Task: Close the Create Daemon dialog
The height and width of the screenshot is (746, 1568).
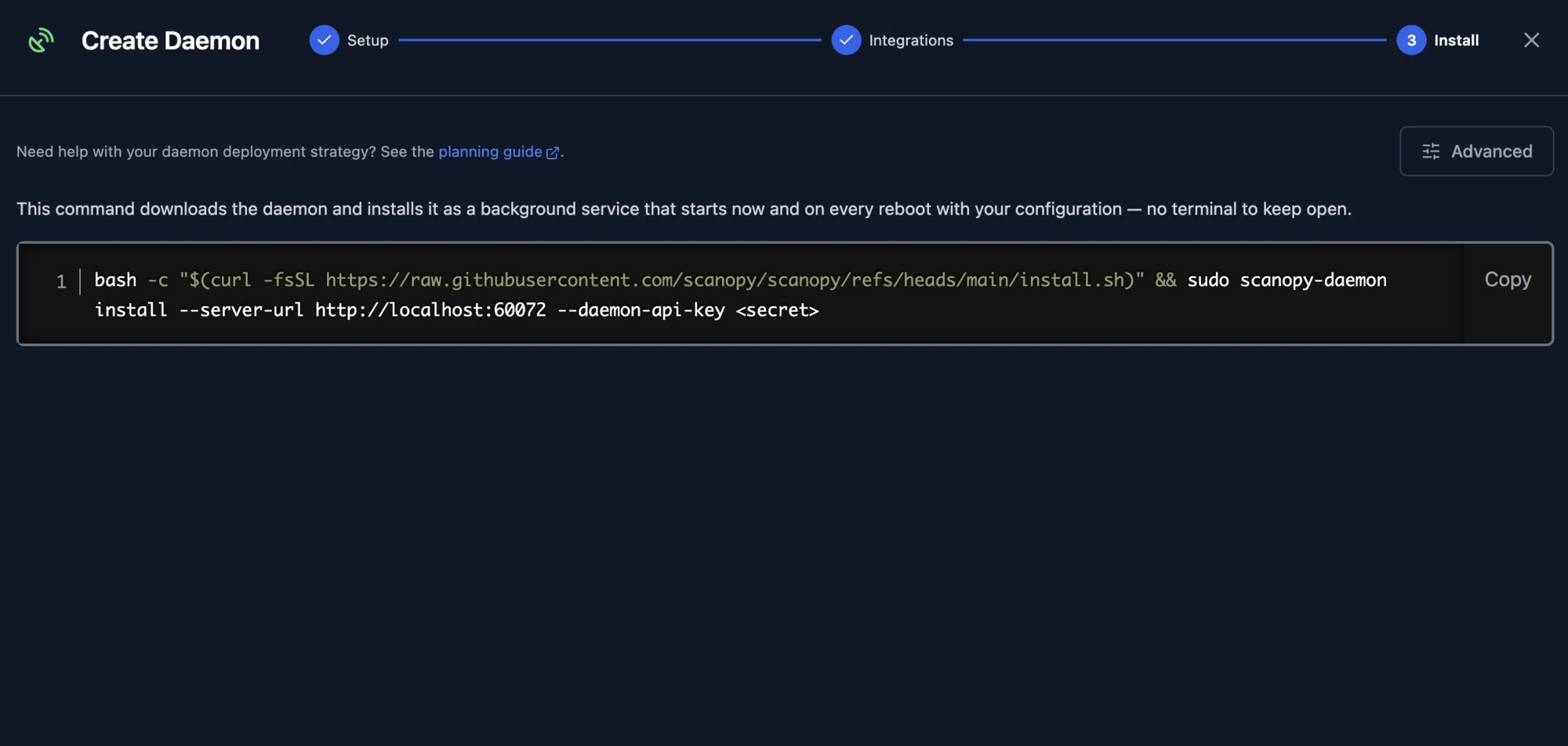Action: click(1531, 40)
